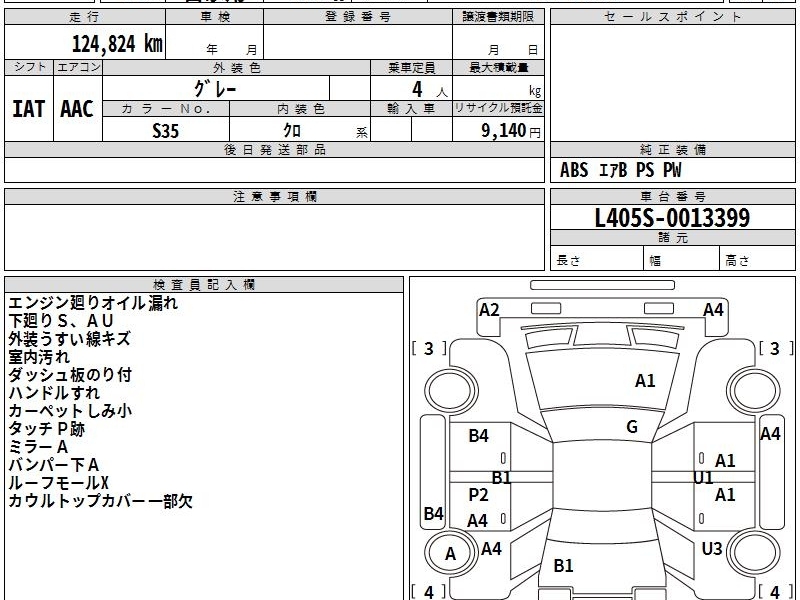Select the note ダッシュ板のり付
This screenshot has height=600, width=800.
[x=70, y=375]
